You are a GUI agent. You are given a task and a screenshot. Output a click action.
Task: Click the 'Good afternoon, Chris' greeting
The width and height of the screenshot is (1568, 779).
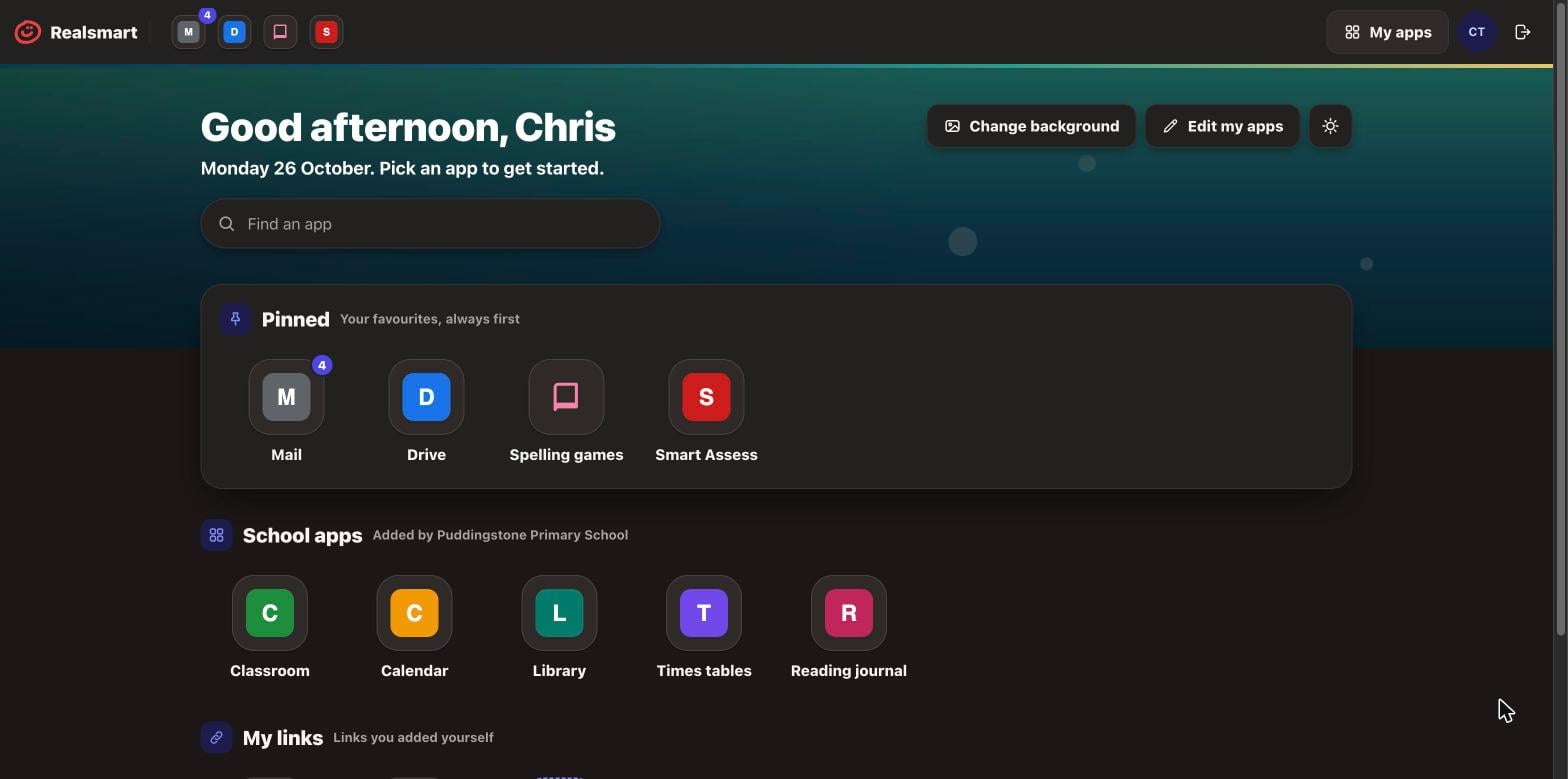(x=408, y=127)
